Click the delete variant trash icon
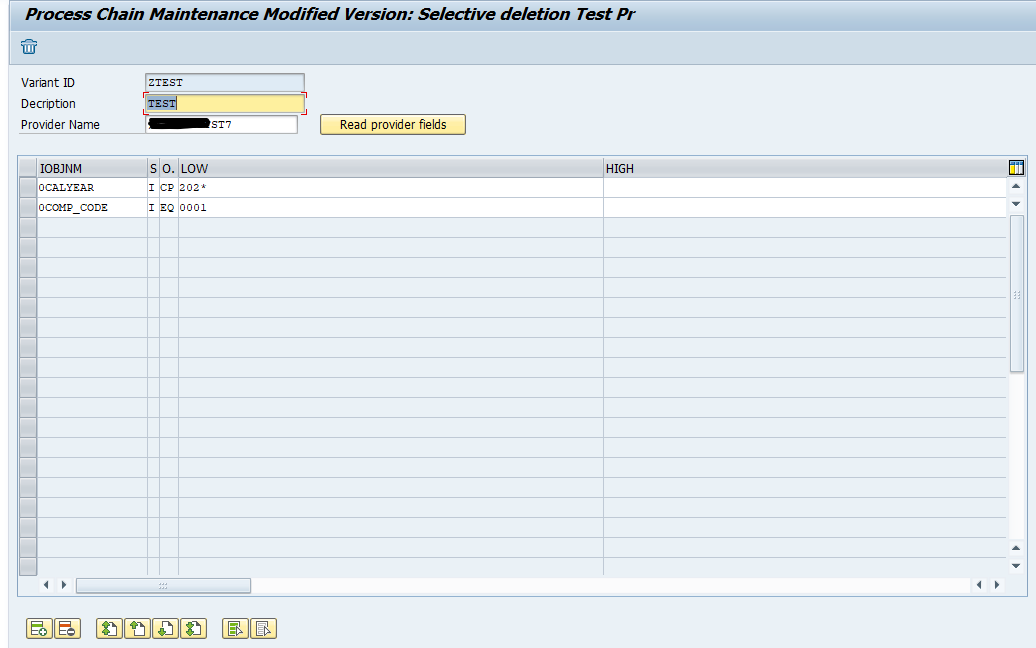The width and height of the screenshot is (1036, 648). coord(29,47)
